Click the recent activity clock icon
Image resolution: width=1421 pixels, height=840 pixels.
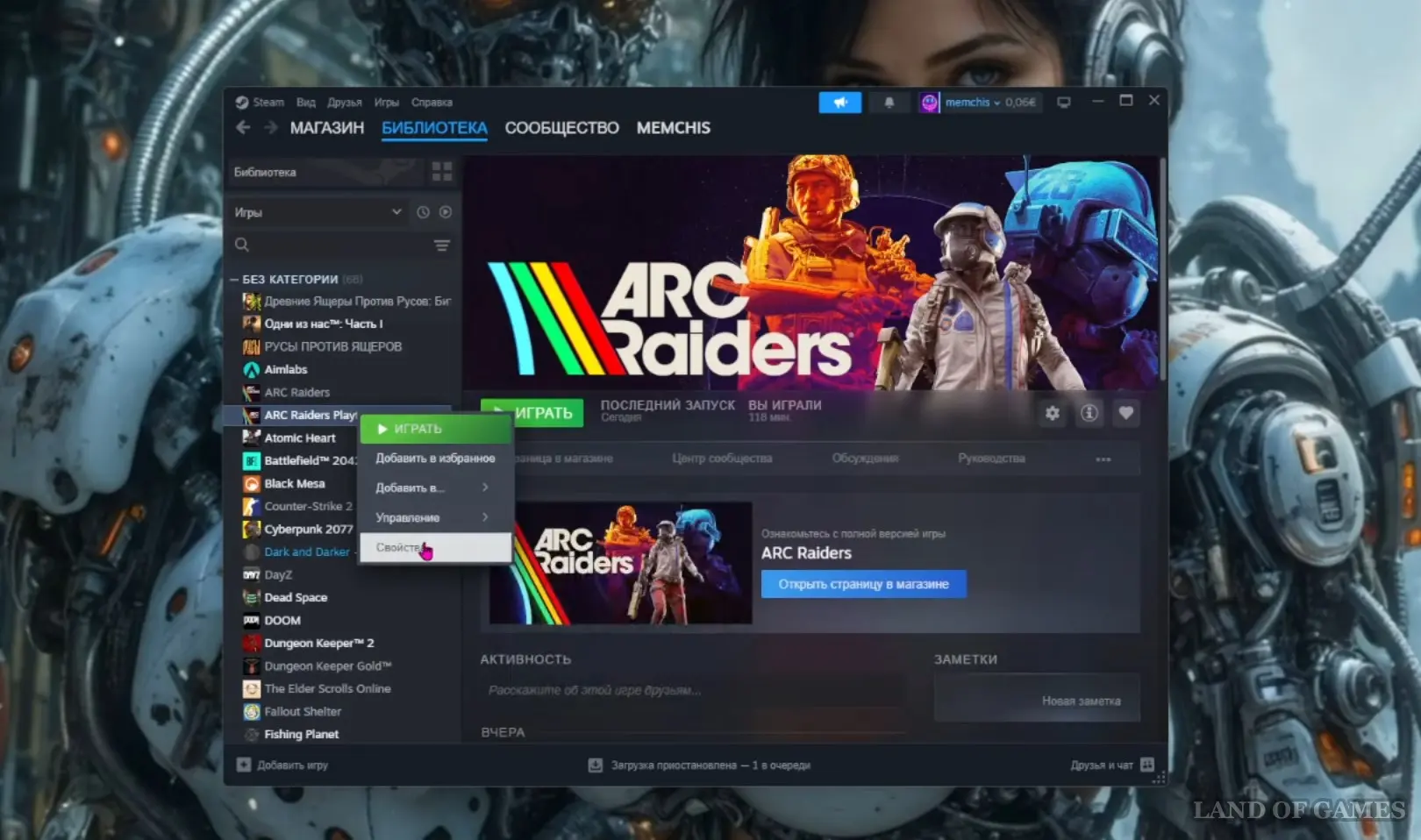tap(423, 212)
